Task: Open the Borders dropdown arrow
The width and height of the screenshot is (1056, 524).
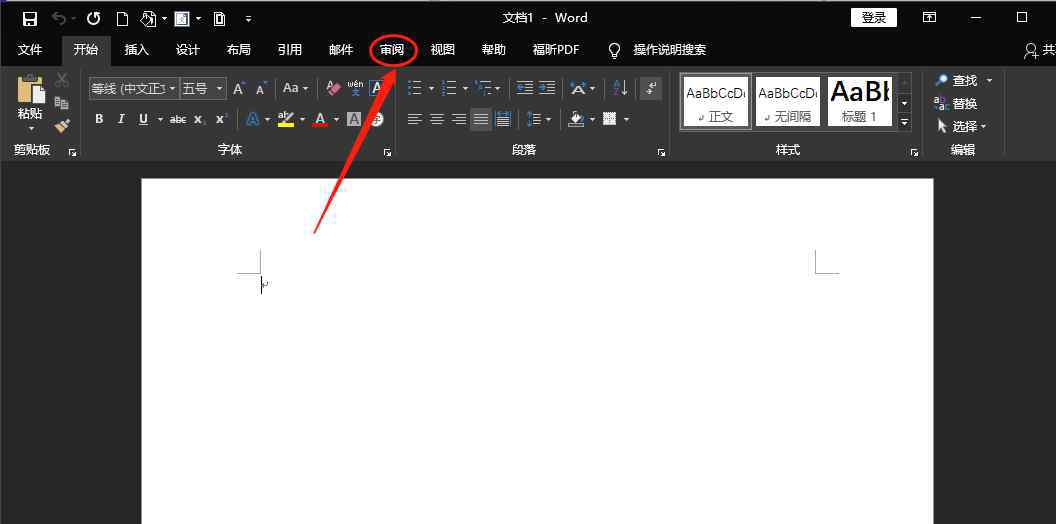Action: pyautogui.click(x=627, y=119)
